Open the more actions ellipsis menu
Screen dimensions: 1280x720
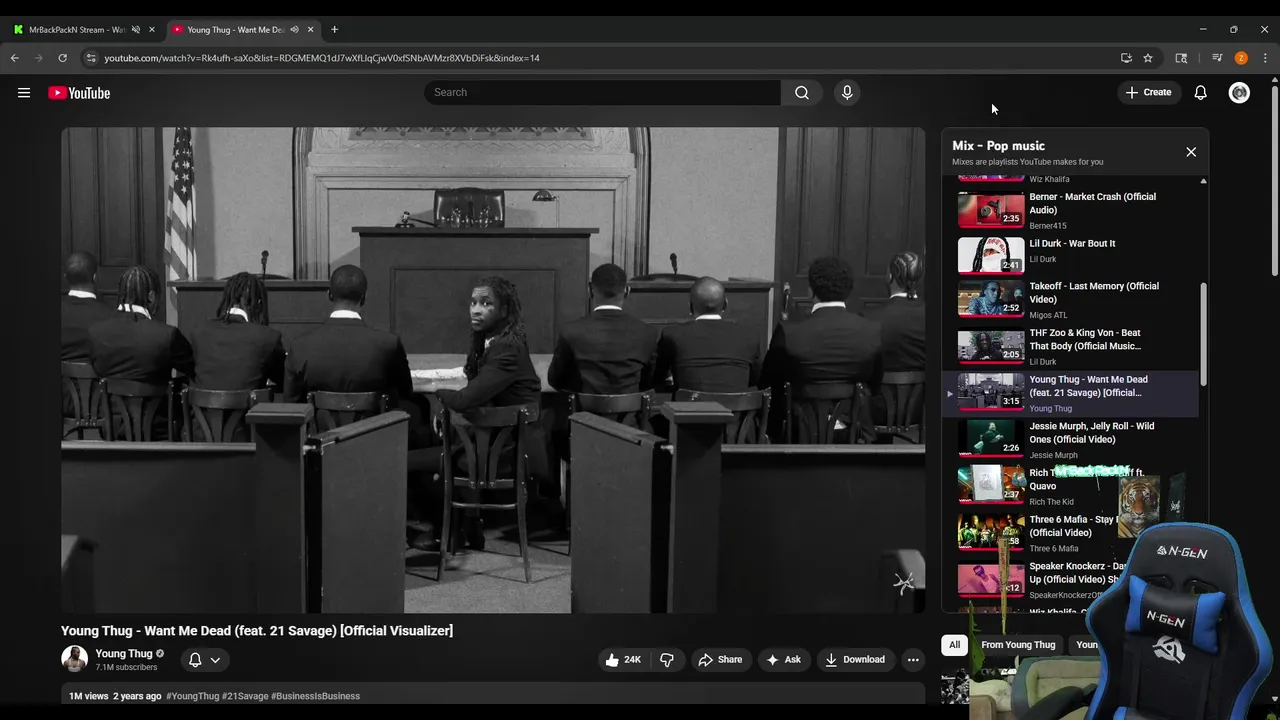point(912,659)
